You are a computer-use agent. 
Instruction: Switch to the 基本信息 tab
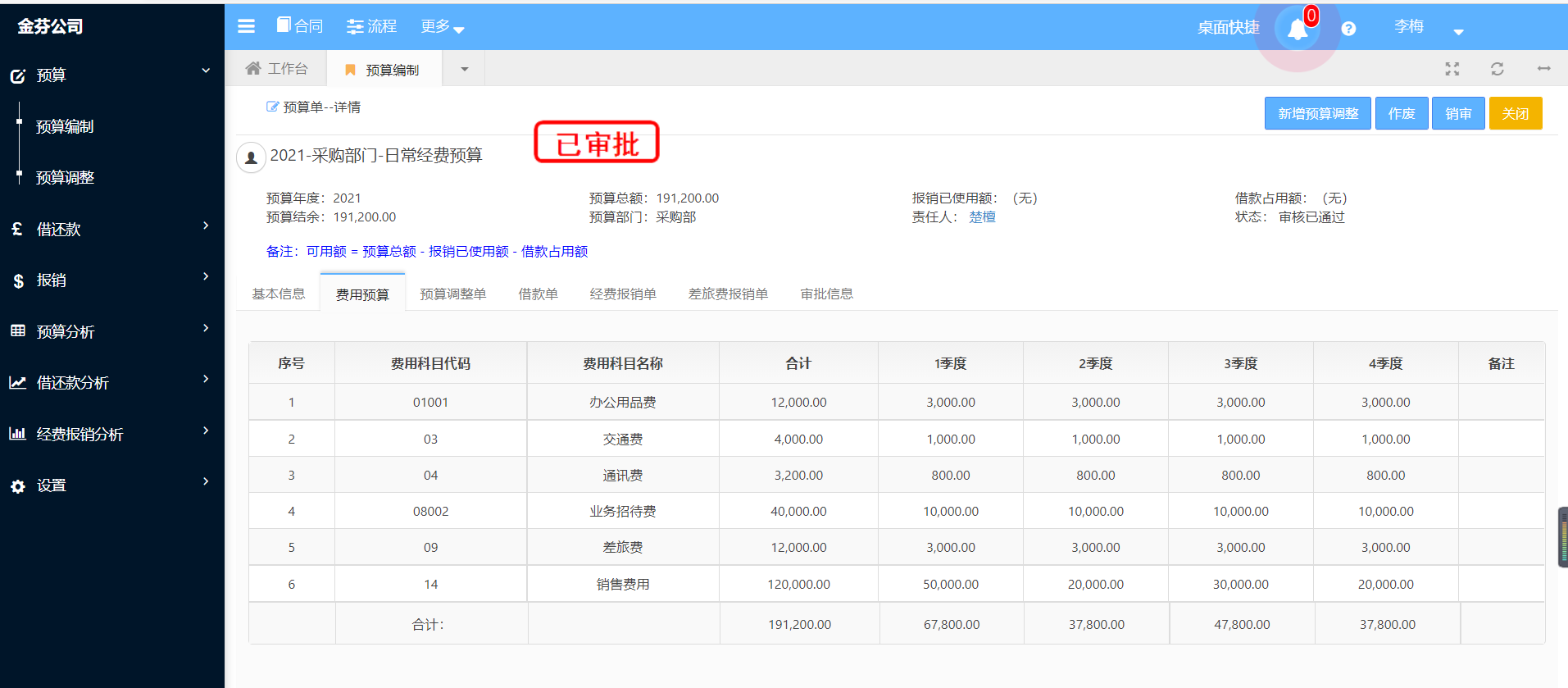tap(279, 294)
